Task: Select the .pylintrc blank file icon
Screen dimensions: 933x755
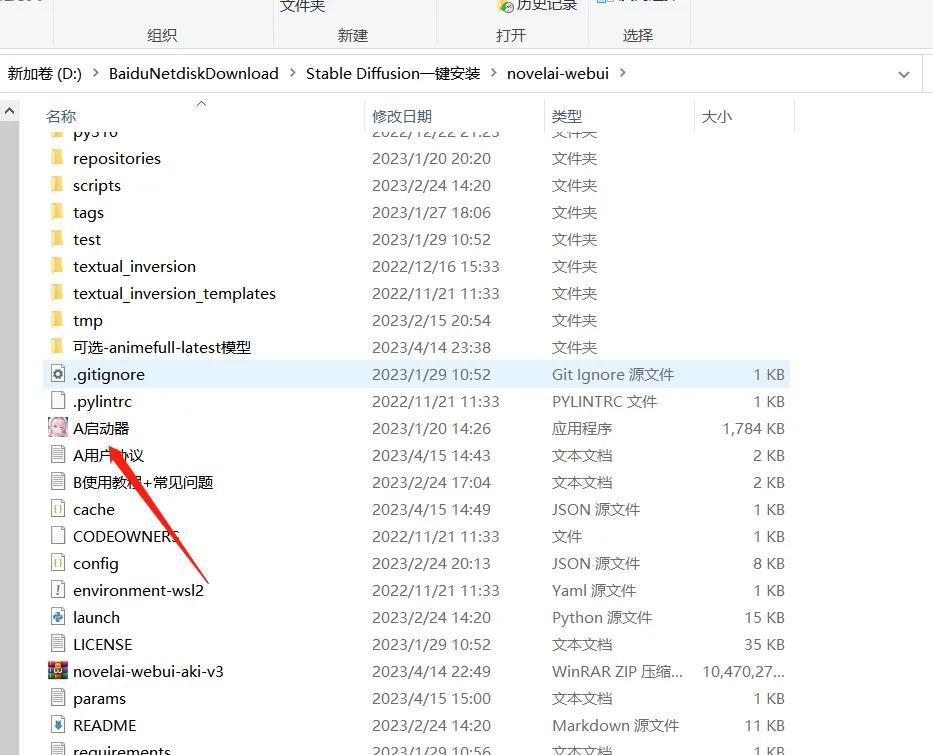Action: (x=58, y=400)
